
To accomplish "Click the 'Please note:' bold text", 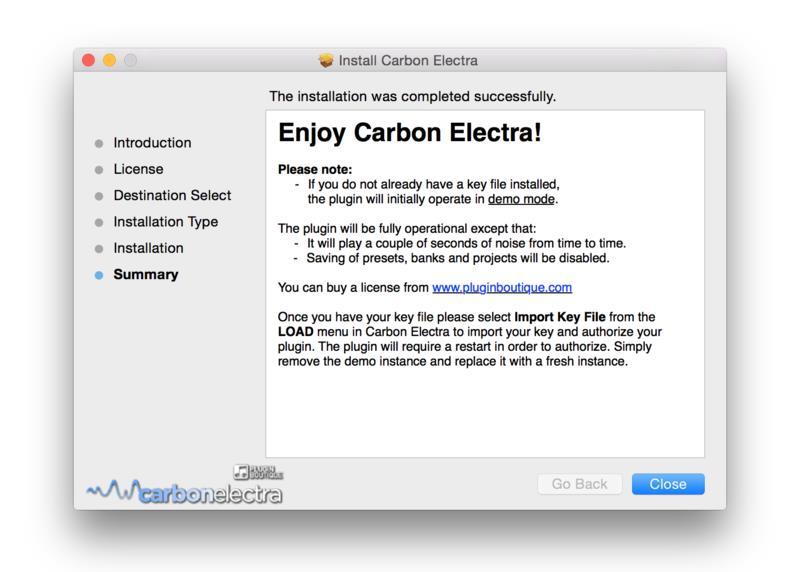I will tap(315, 169).
